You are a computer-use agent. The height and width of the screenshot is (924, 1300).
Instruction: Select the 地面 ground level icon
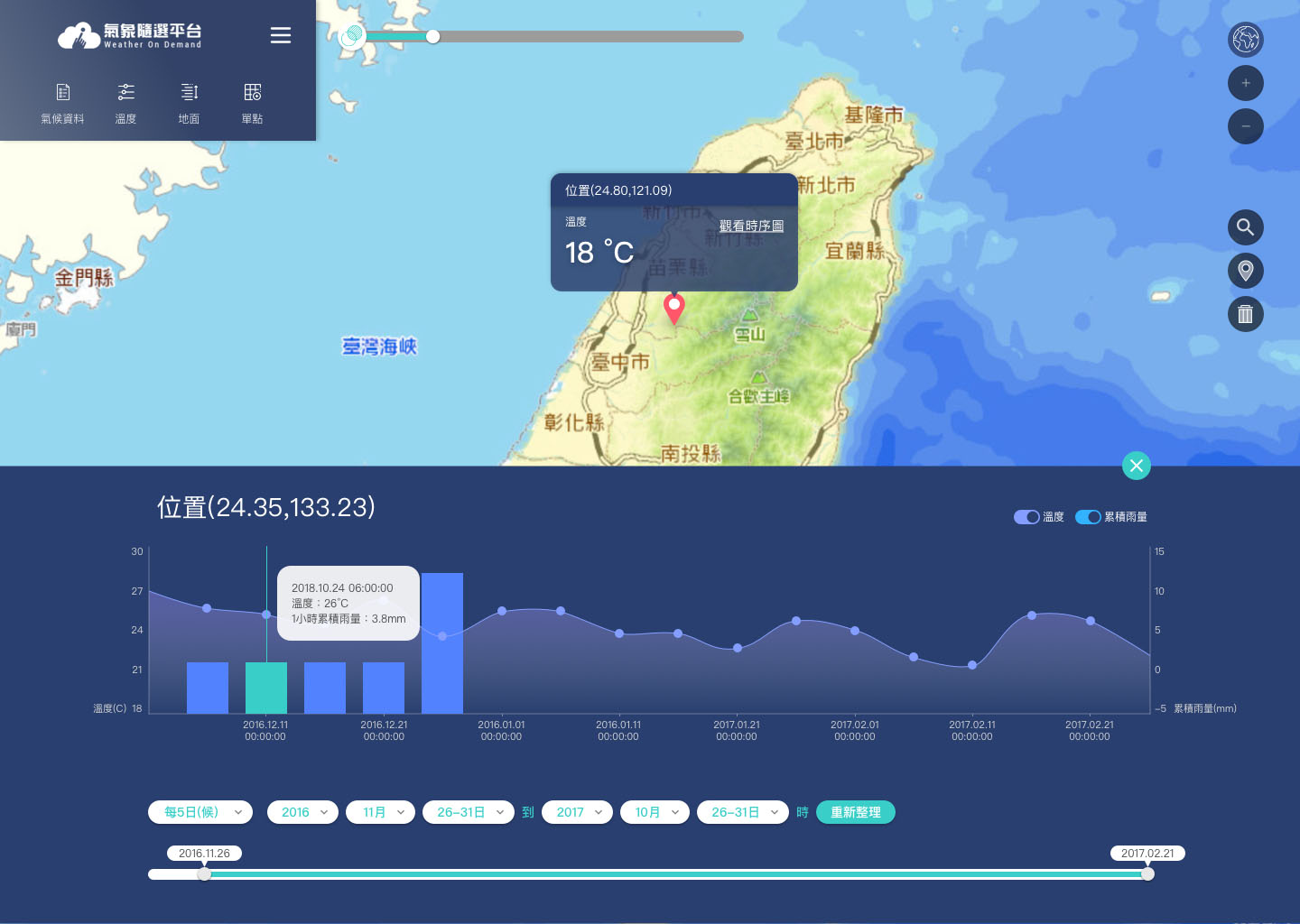point(190,104)
